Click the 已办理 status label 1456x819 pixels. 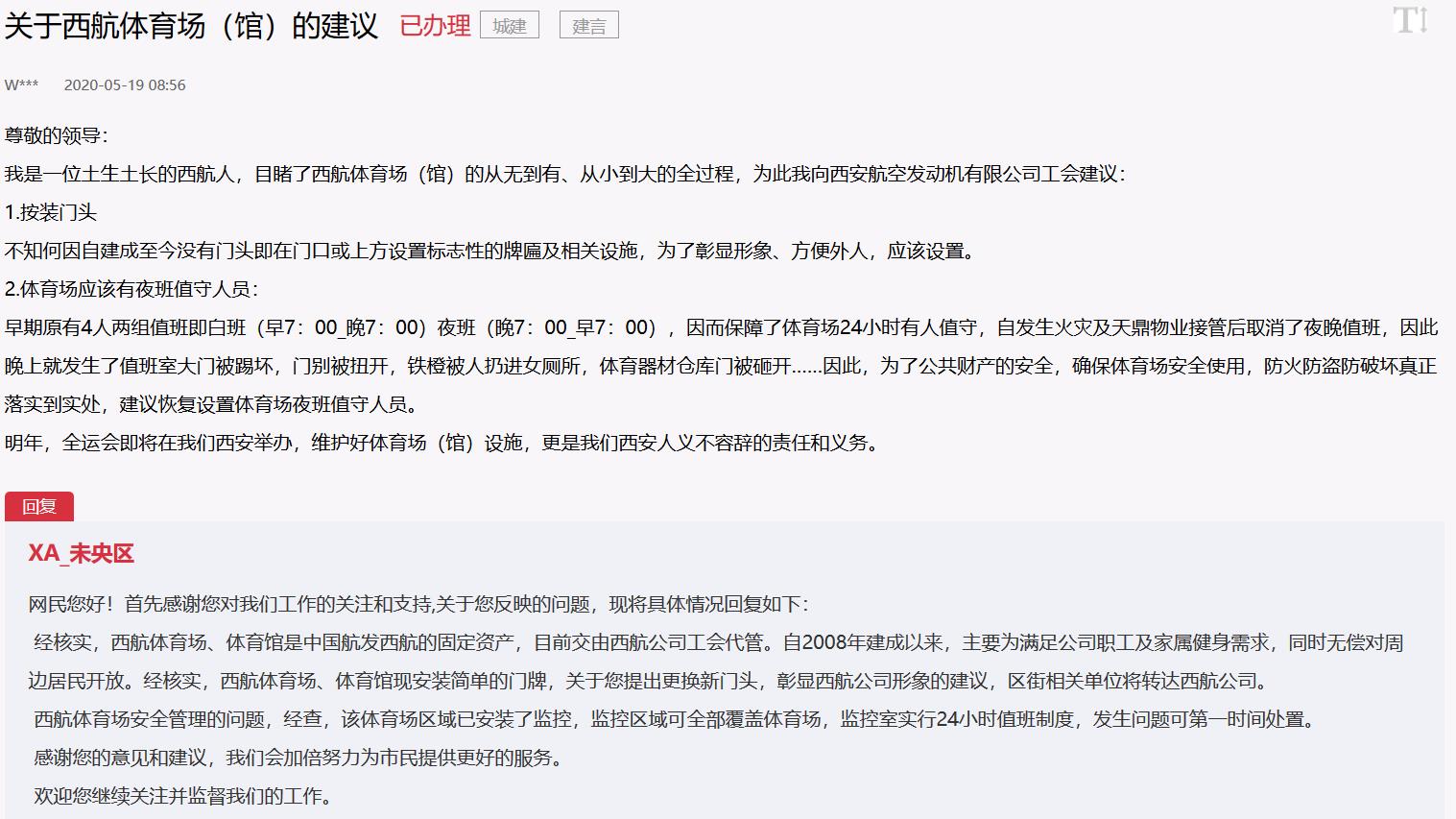click(435, 26)
